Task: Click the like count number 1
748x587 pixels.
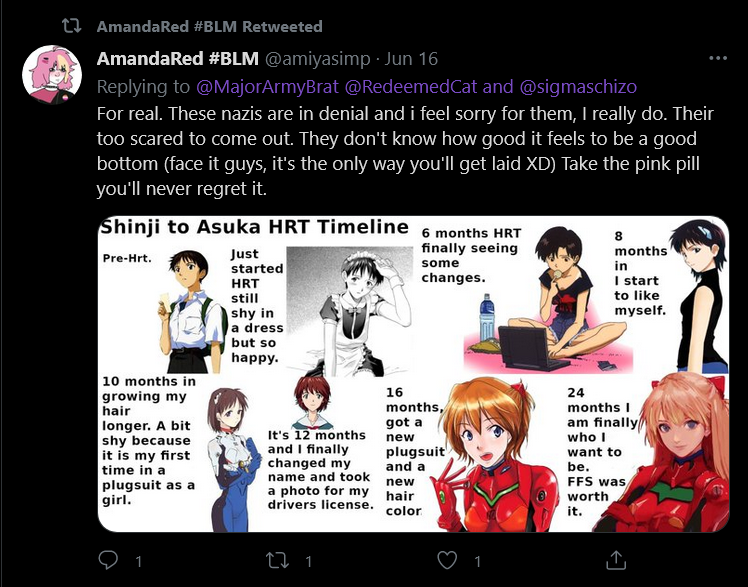Action: 478,561
